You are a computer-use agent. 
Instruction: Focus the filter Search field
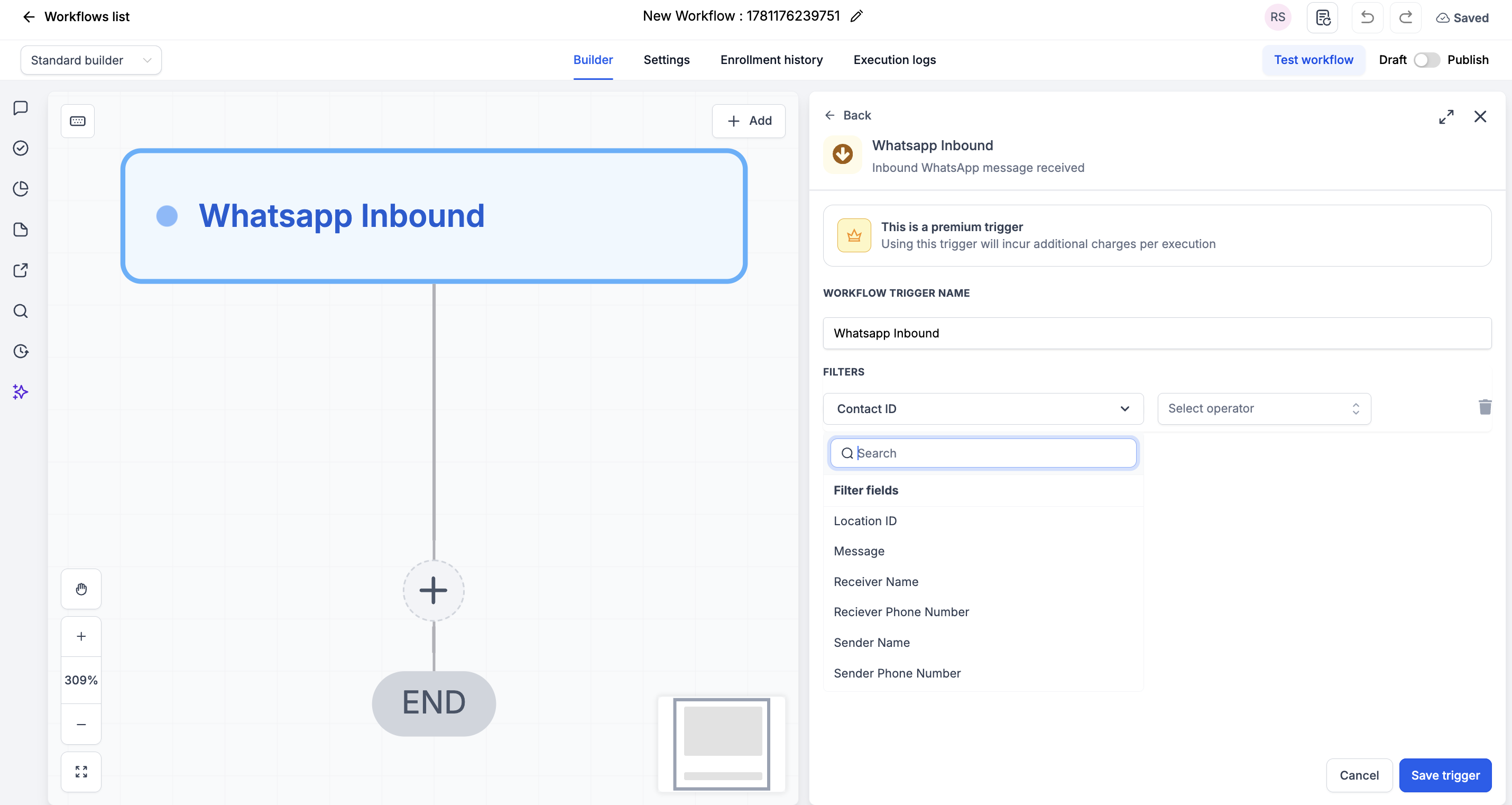point(983,453)
